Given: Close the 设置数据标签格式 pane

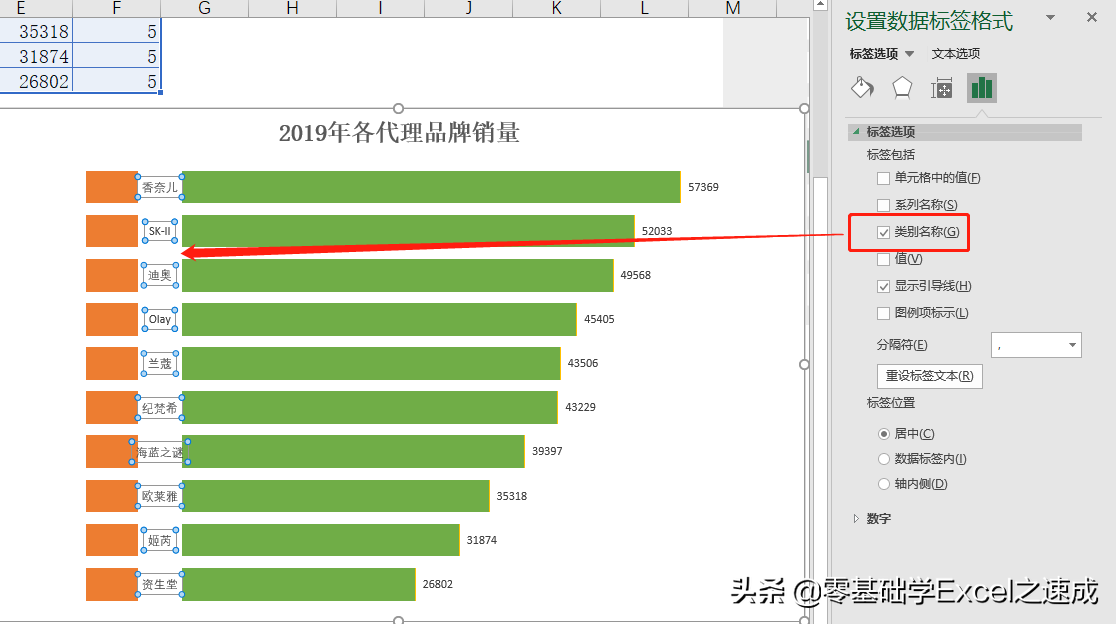Looking at the screenshot, I should coord(1092,17).
